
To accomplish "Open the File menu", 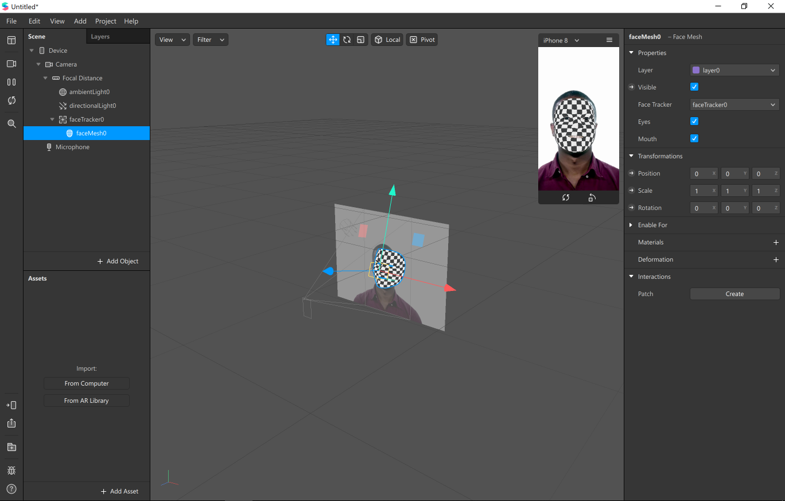I will click(12, 21).
